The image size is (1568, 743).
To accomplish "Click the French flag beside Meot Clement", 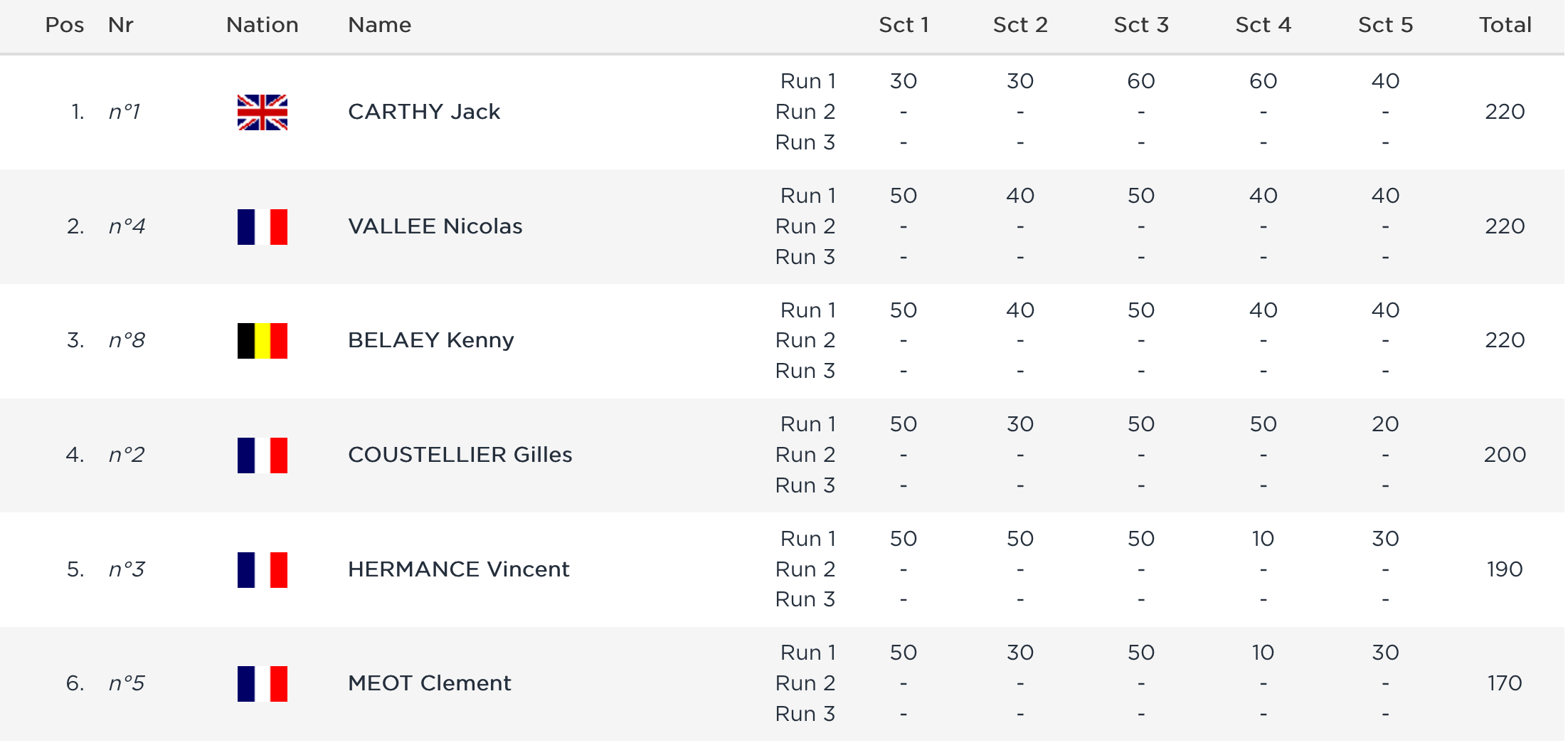I will tap(262, 684).
